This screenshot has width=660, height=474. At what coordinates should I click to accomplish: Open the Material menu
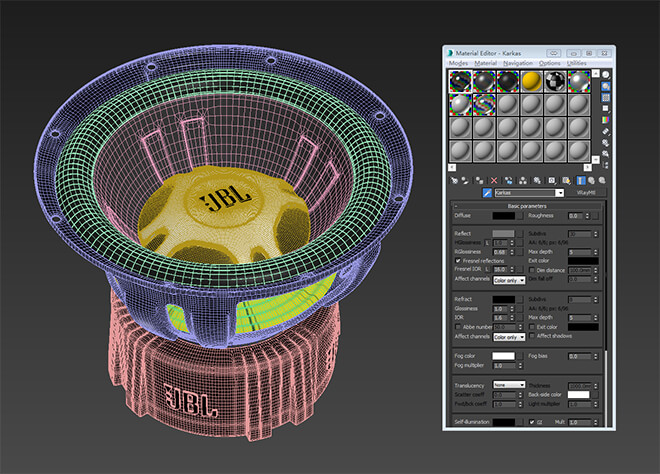pyautogui.click(x=486, y=63)
